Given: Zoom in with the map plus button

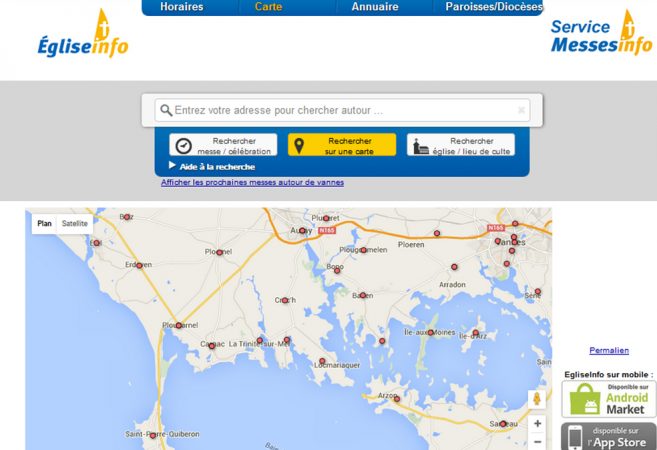Looking at the screenshot, I should coord(537,424).
